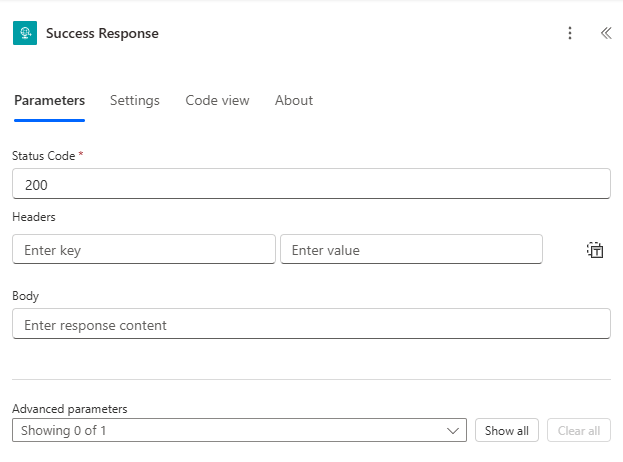Click the Headers label
Image resolution: width=623 pixels, height=462 pixels.
tap(34, 216)
